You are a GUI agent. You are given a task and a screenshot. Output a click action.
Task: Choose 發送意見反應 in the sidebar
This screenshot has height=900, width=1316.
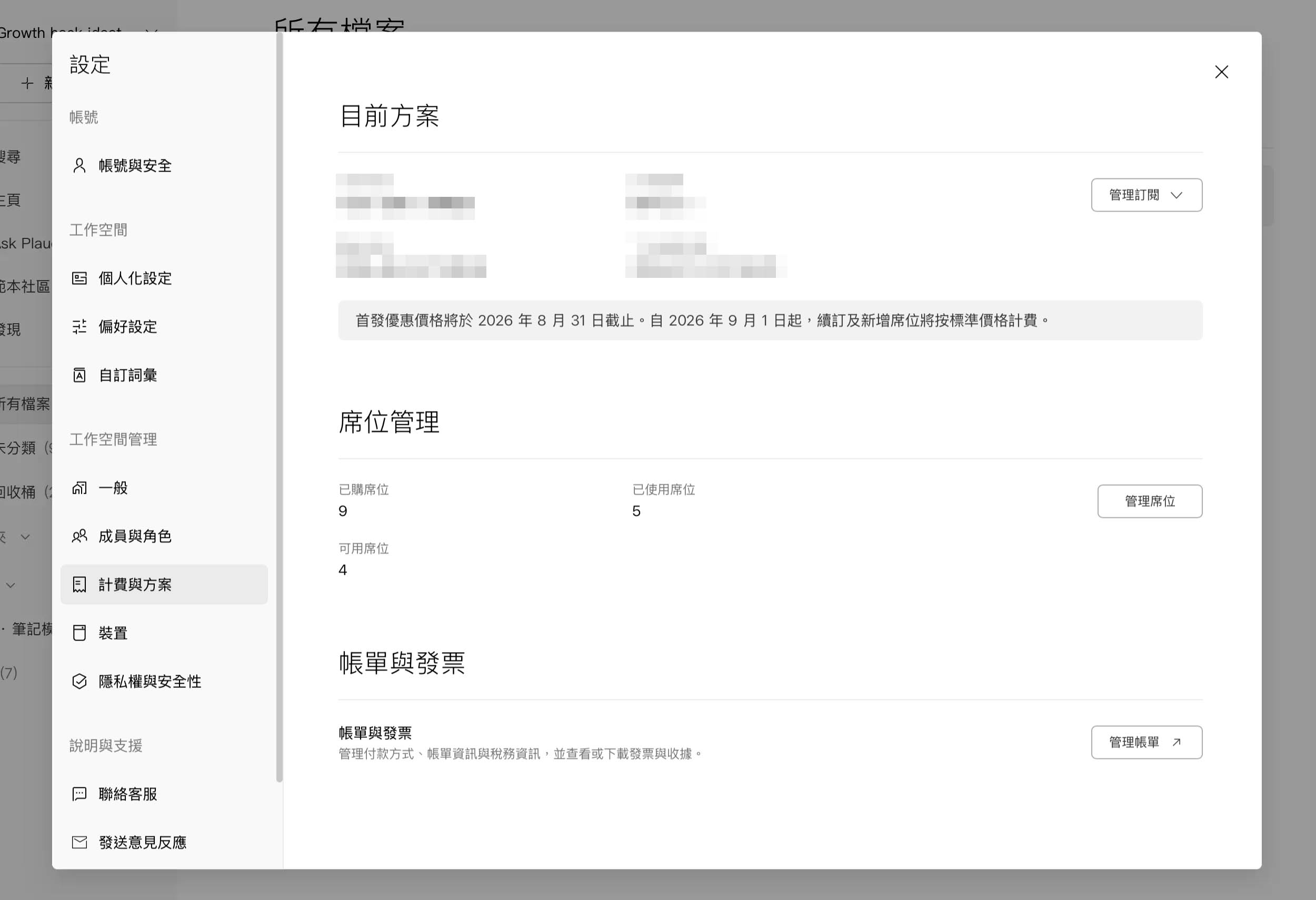(x=164, y=842)
